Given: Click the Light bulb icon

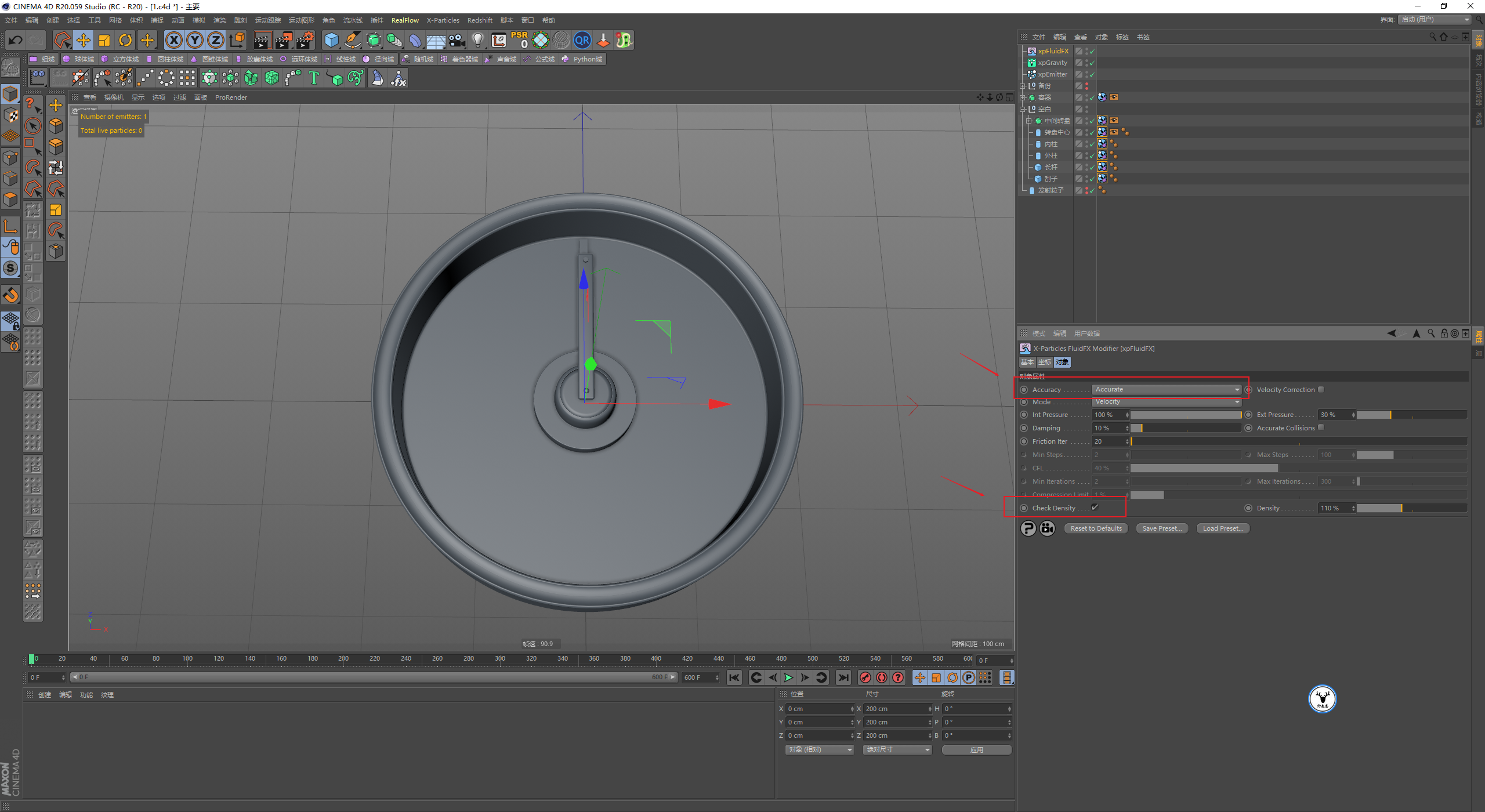Looking at the screenshot, I should click(477, 40).
